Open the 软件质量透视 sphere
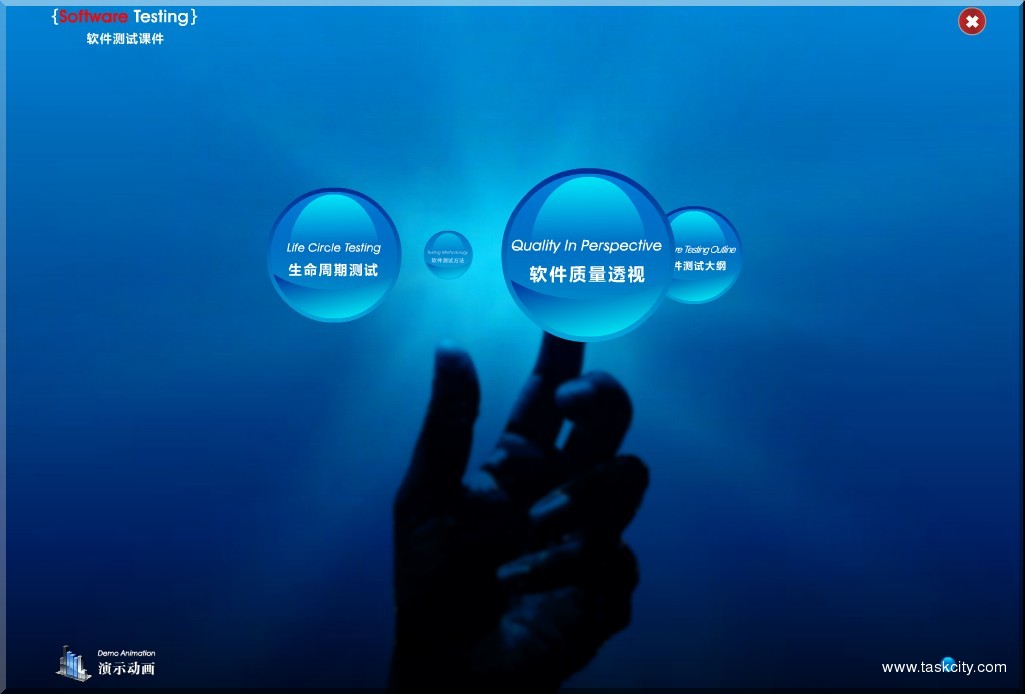The width and height of the screenshot is (1025, 694). tap(587, 270)
